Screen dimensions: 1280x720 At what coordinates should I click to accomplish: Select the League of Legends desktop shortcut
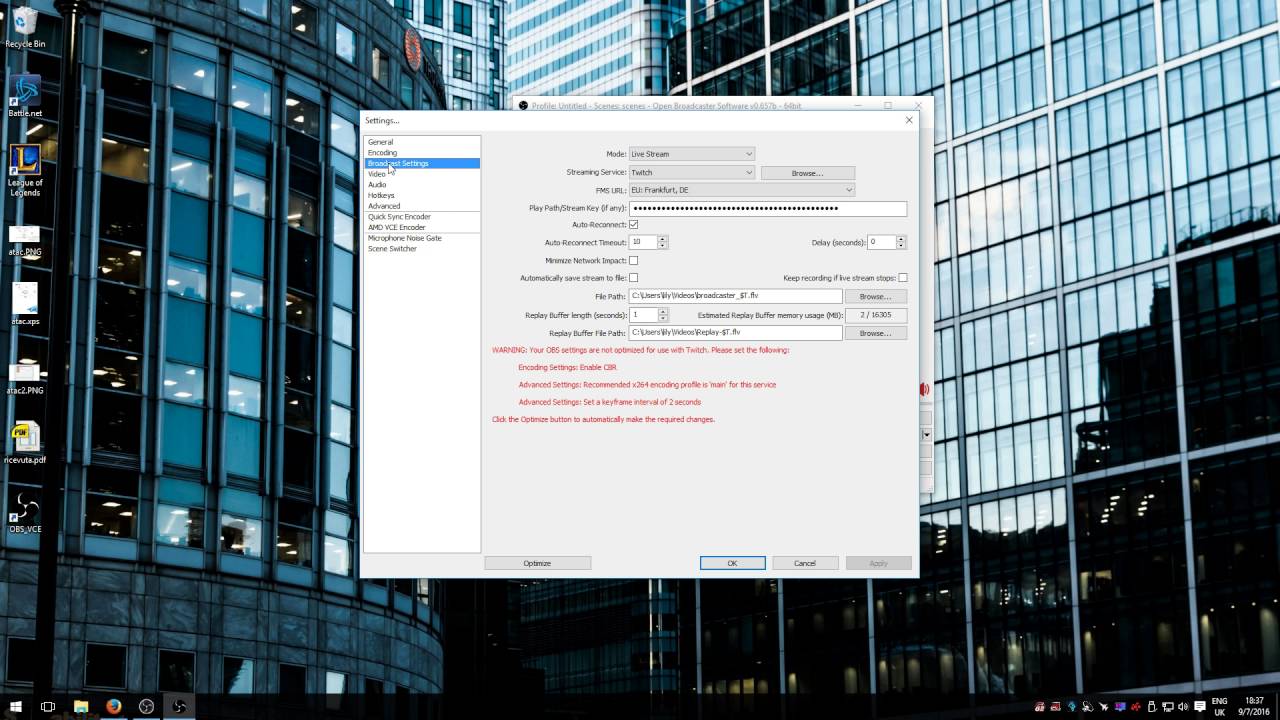(25, 171)
